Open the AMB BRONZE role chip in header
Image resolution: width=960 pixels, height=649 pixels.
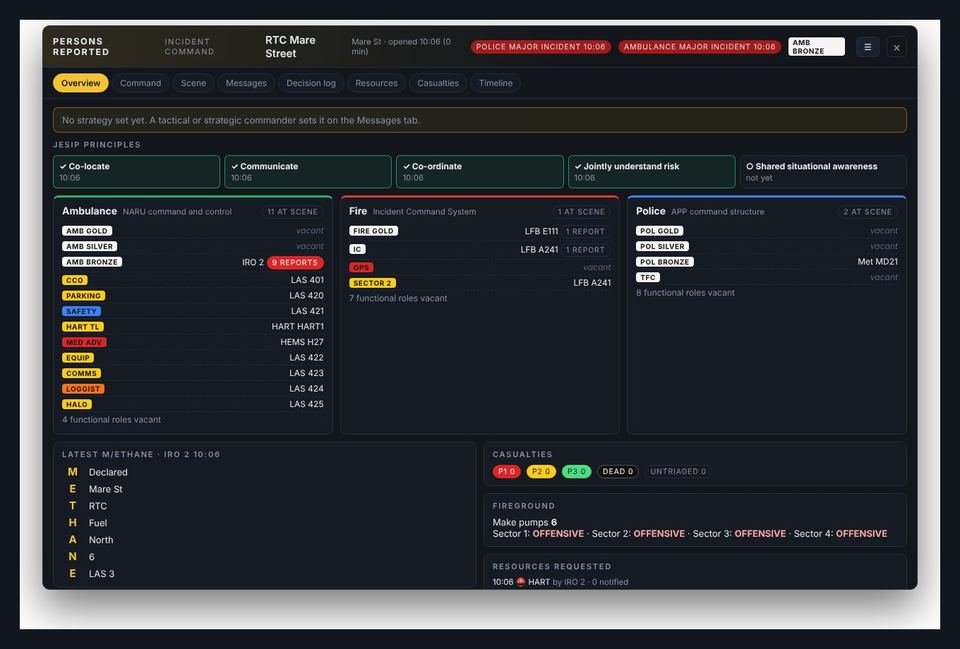(x=816, y=47)
